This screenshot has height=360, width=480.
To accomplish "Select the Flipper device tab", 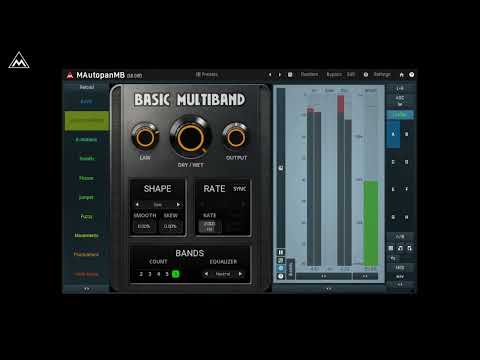I will point(86,178).
